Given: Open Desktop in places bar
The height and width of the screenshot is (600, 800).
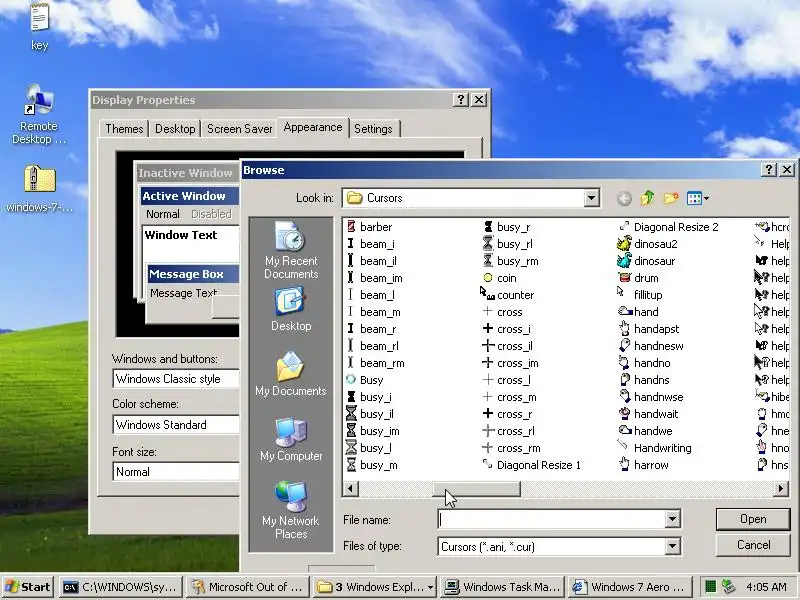Looking at the screenshot, I should [x=291, y=310].
